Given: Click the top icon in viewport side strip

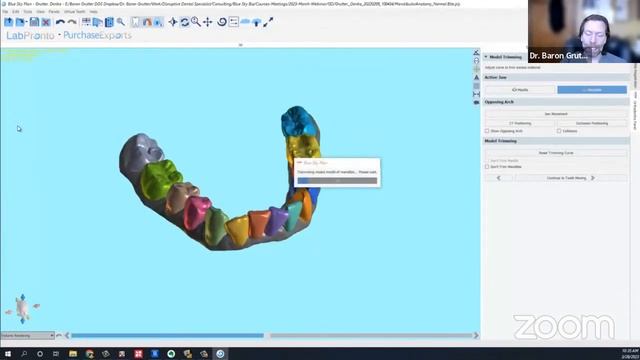Looking at the screenshot, I should pyautogui.click(x=476, y=52).
